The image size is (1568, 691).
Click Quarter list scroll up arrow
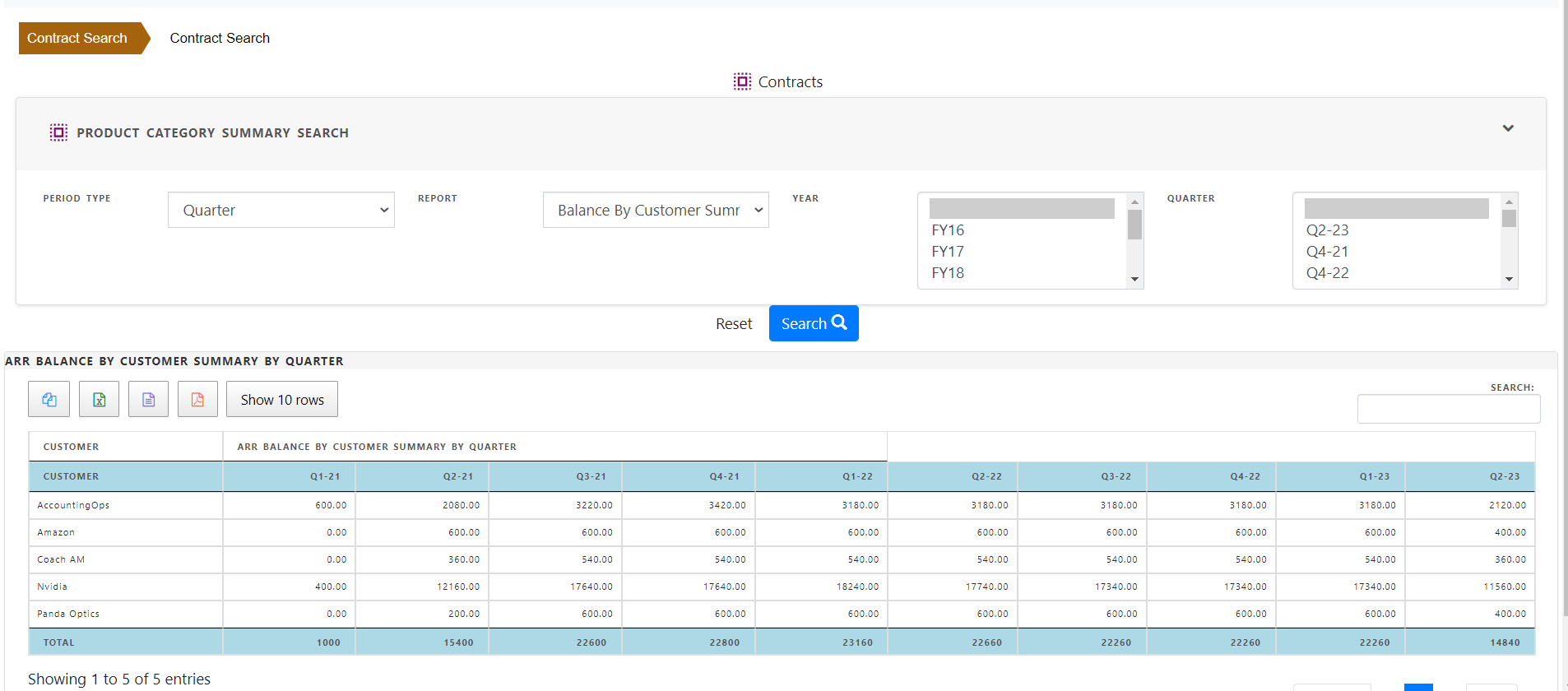1509,202
